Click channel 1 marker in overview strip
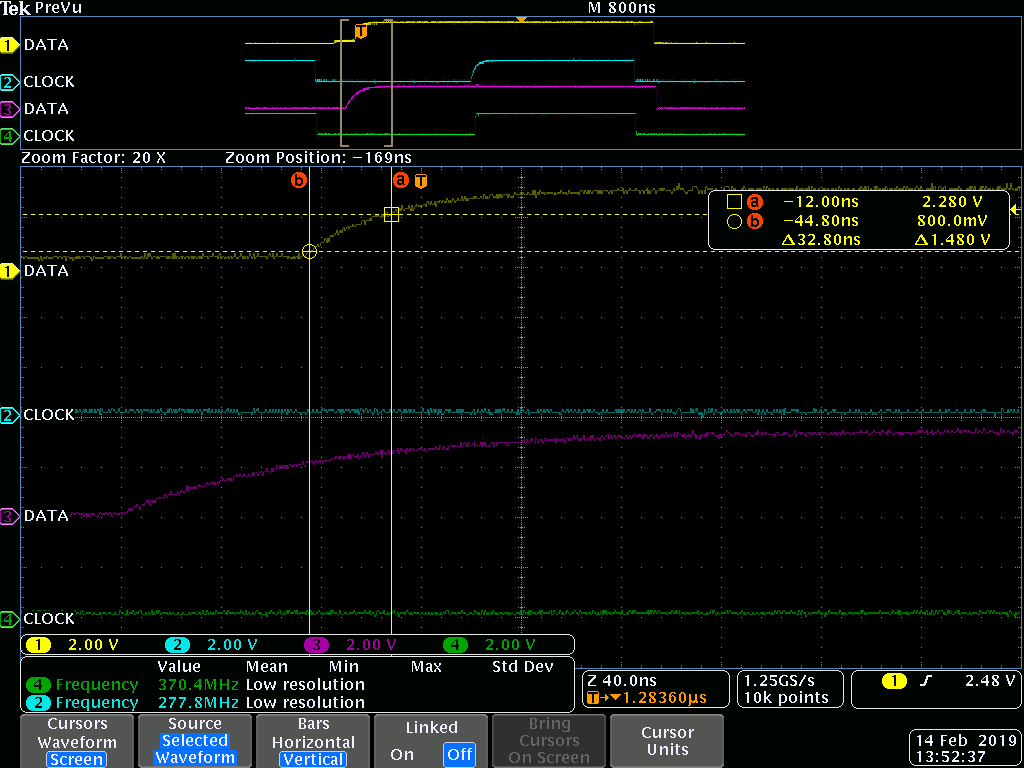 10,46
